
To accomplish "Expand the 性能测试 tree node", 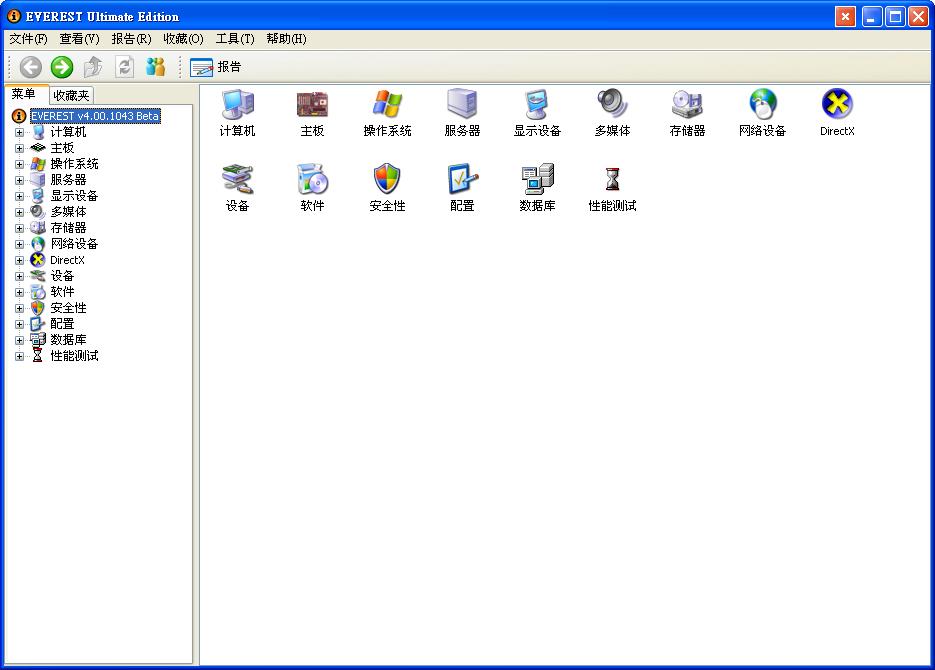I will coord(19,356).
